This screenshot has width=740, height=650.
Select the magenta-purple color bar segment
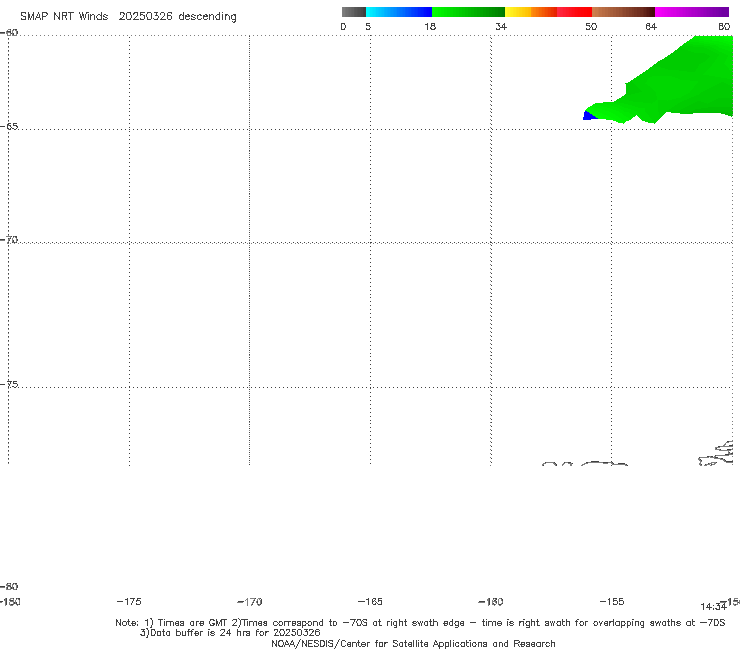click(692, 12)
